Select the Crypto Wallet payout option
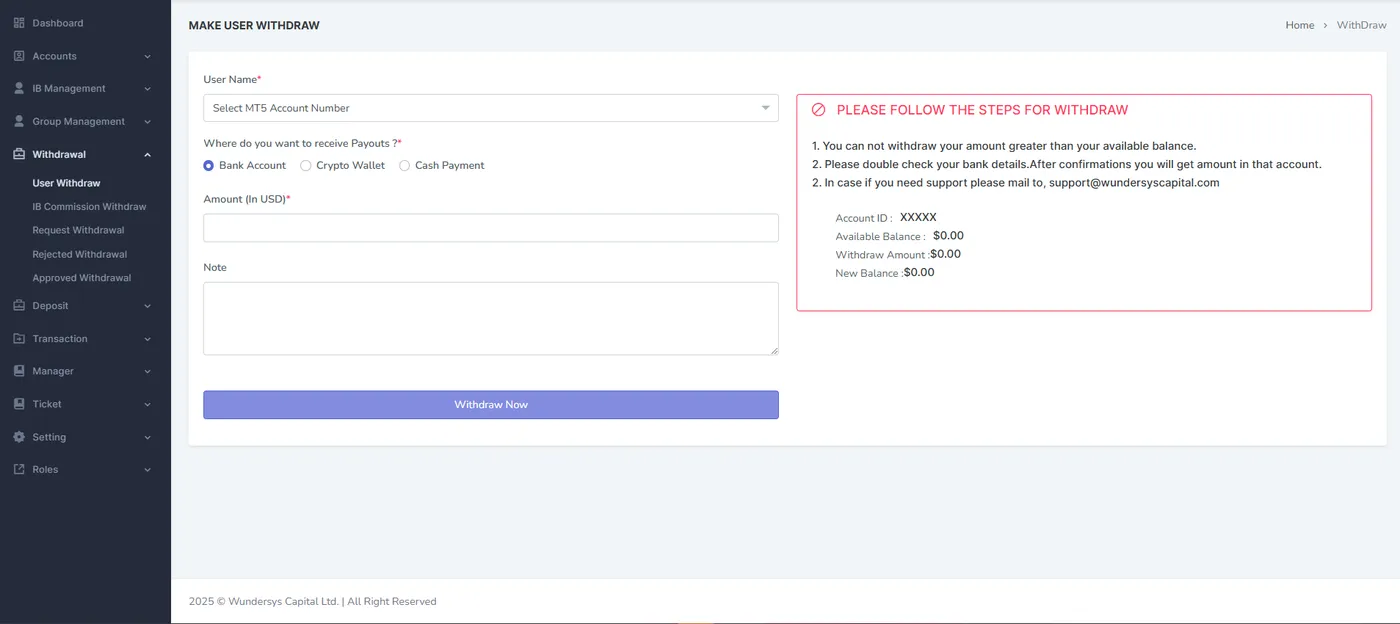The image size is (1400, 624). [306, 165]
